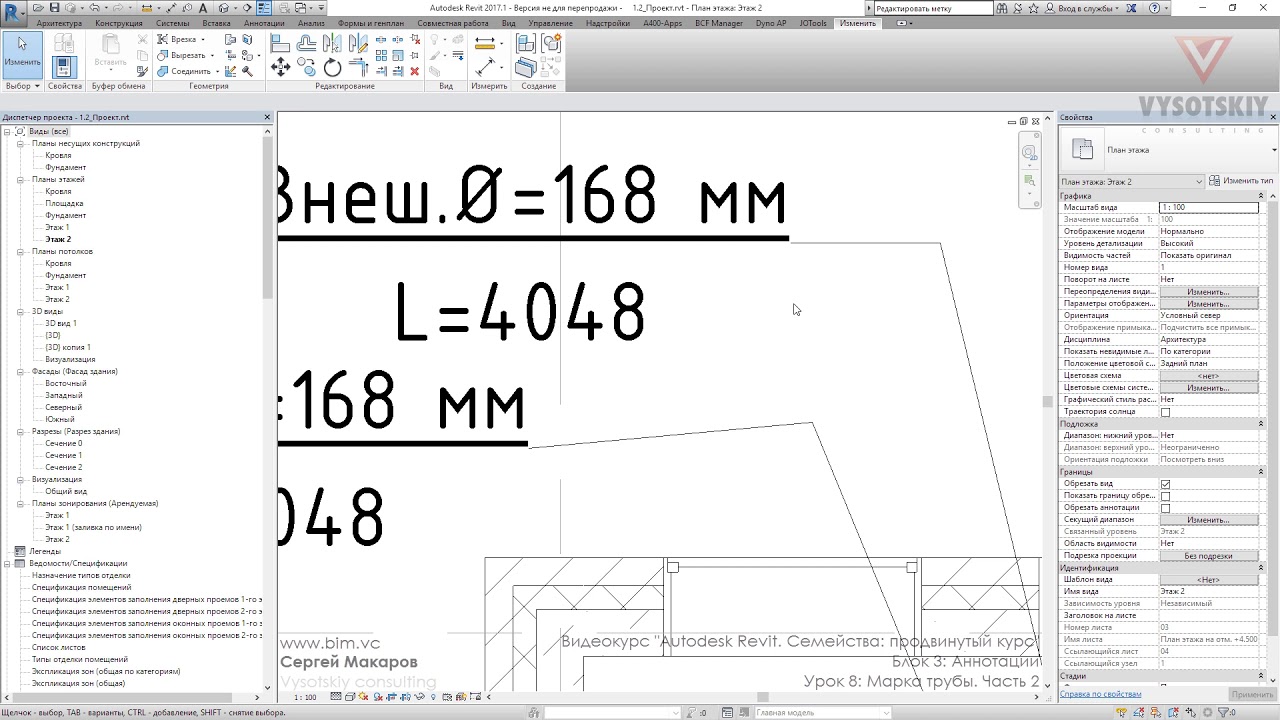Click the Text tool icon in quick access toolbar
Screen dimensions: 1280x720
(202, 8)
